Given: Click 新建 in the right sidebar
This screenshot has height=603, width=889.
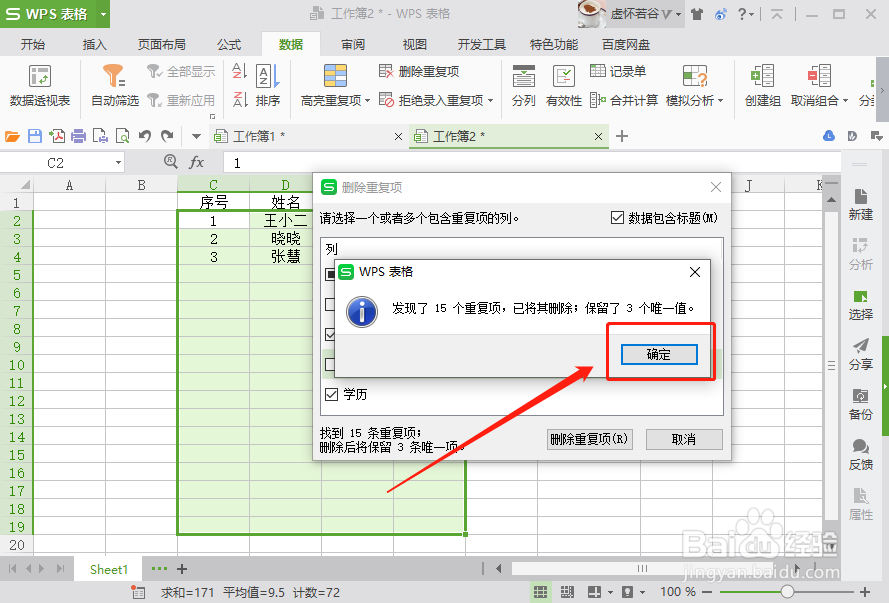Looking at the screenshot, I should [860, 204].
